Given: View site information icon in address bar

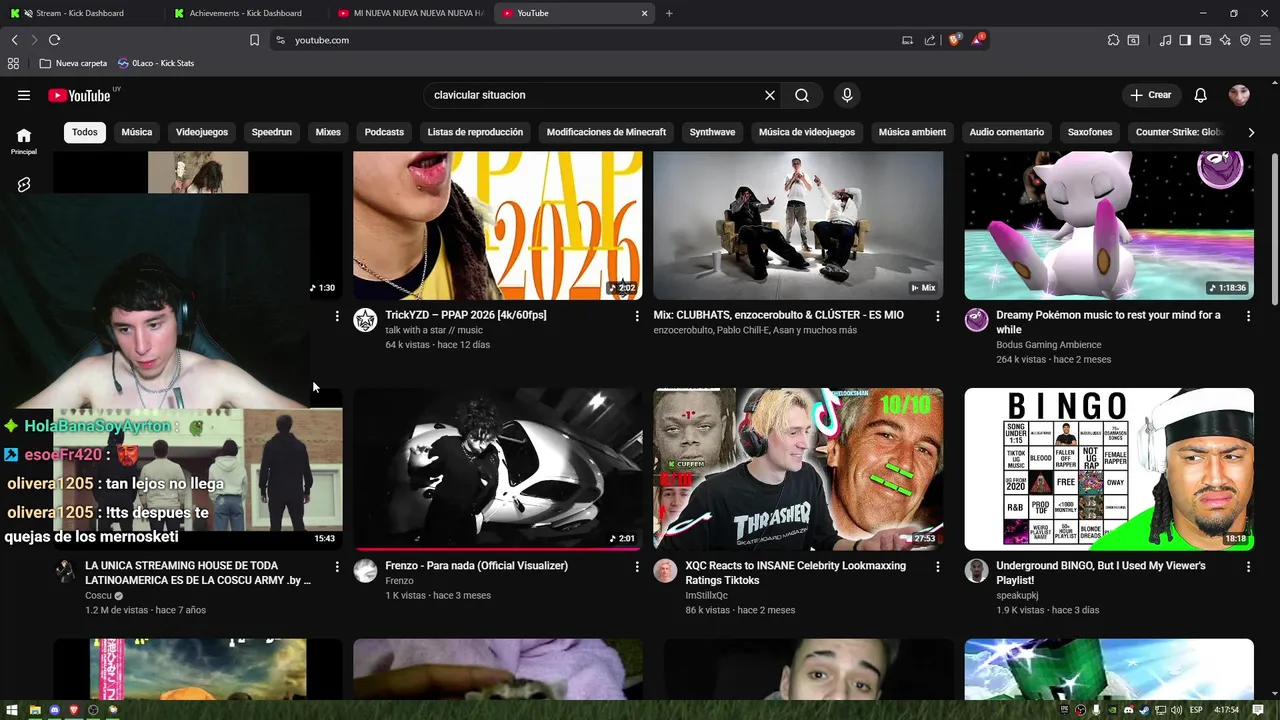Looking at the screenshot, I should pos(281,40).
